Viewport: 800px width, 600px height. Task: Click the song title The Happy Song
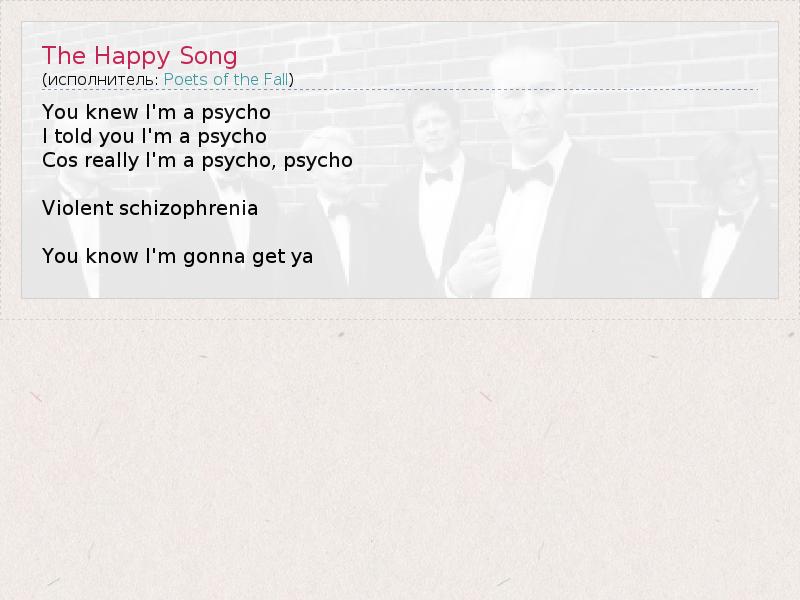139,56
